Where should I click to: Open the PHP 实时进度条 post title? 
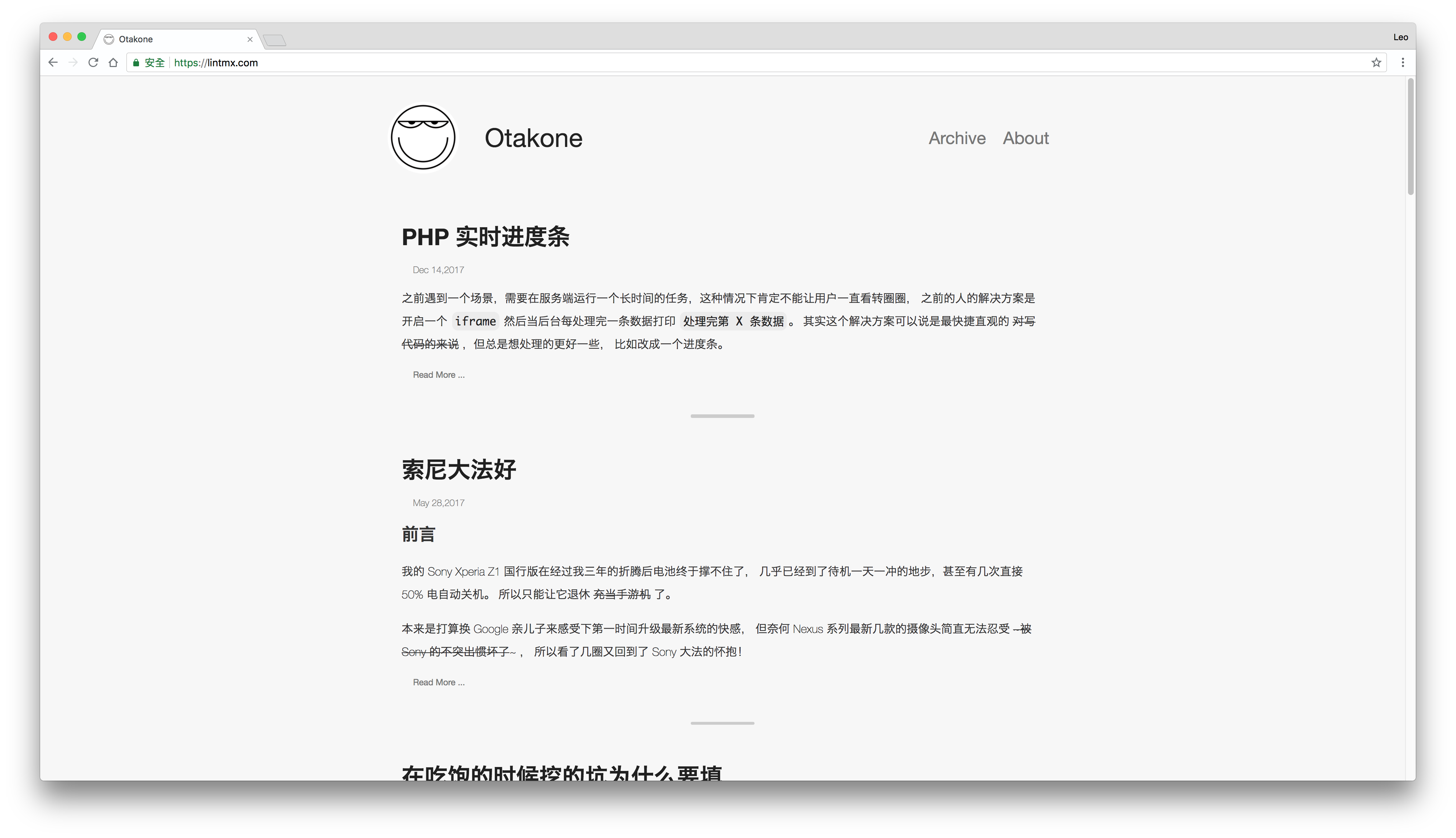coord(485,237)
